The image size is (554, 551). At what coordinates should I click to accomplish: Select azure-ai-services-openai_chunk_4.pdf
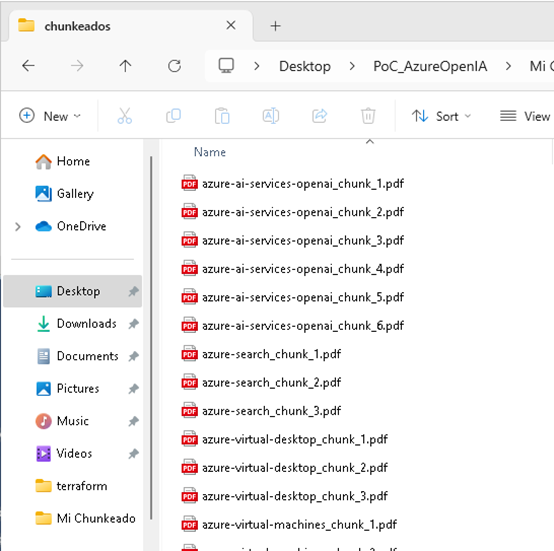pos(293,269)
